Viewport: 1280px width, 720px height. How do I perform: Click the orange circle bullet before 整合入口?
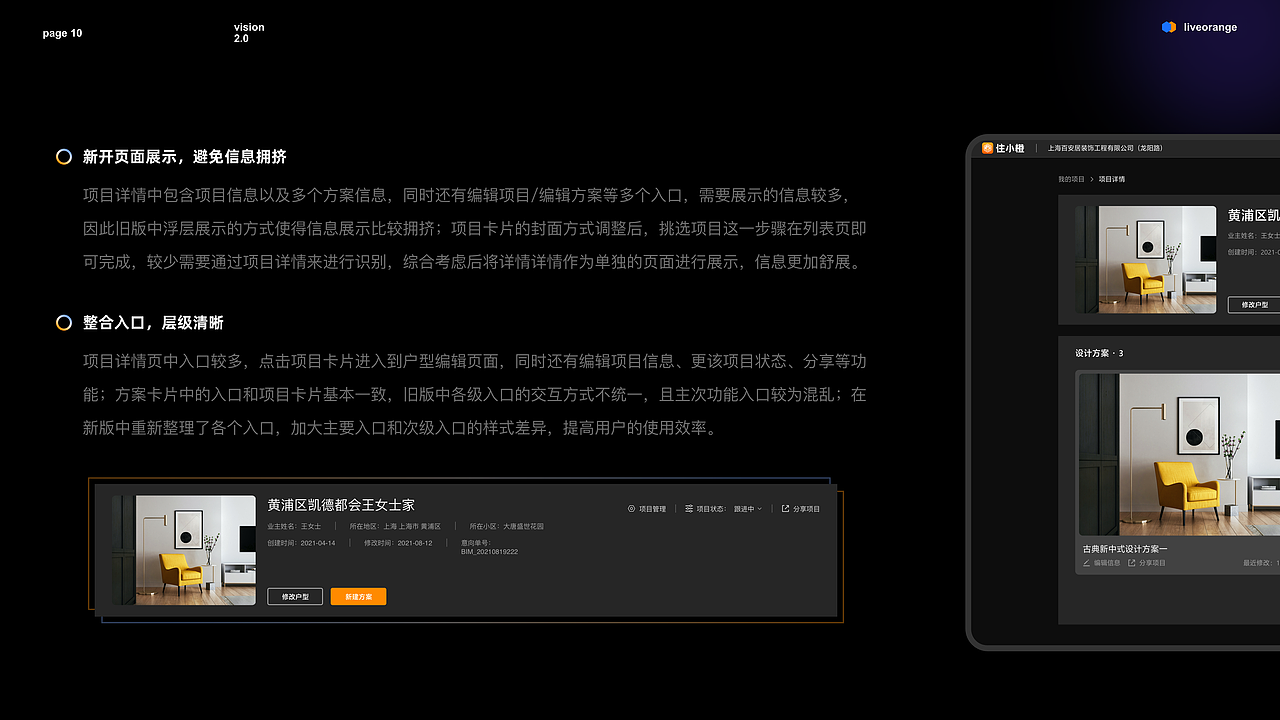tap(64, 323)
